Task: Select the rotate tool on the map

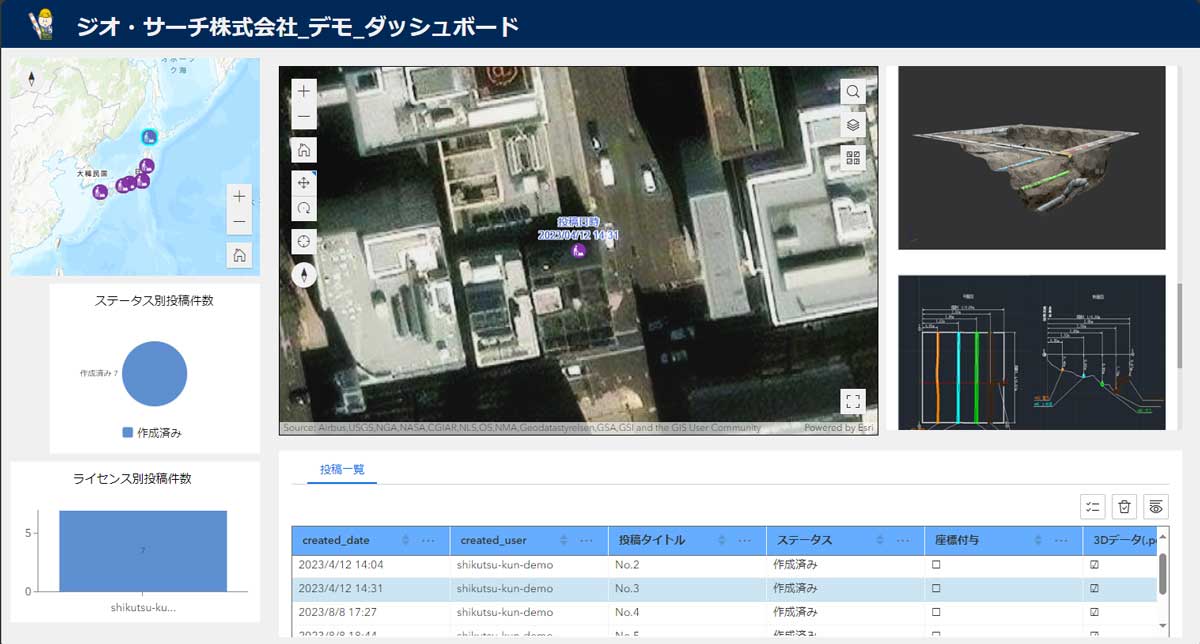Action: (x=303, y=209)
